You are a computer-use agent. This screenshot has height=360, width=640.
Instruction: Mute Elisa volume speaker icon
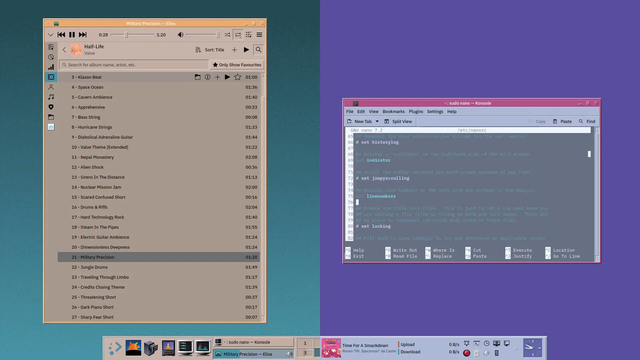(x=180, y=35)
